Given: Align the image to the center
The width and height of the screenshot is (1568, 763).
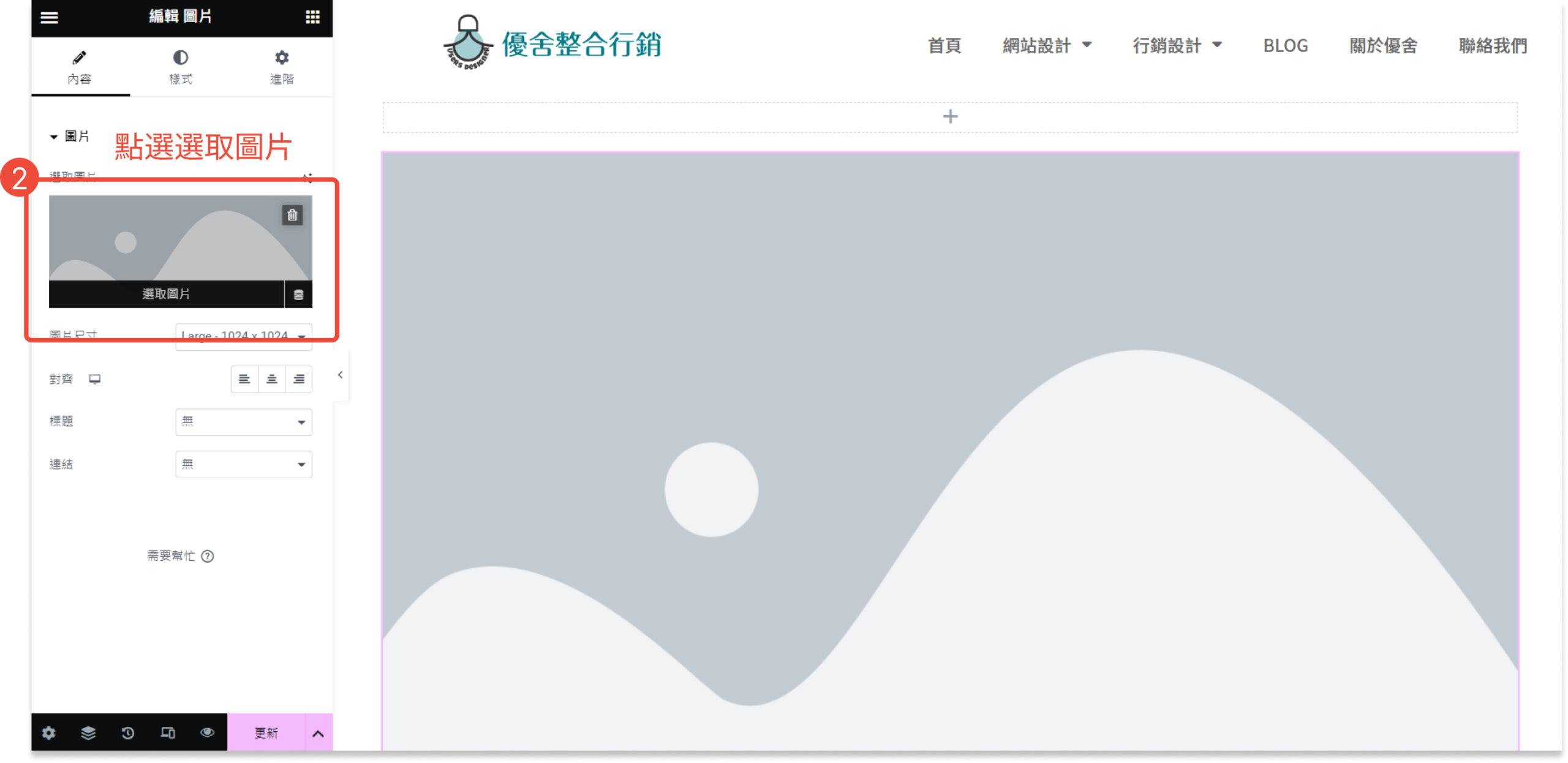Looking at the screenshot, I should [271, 379].
